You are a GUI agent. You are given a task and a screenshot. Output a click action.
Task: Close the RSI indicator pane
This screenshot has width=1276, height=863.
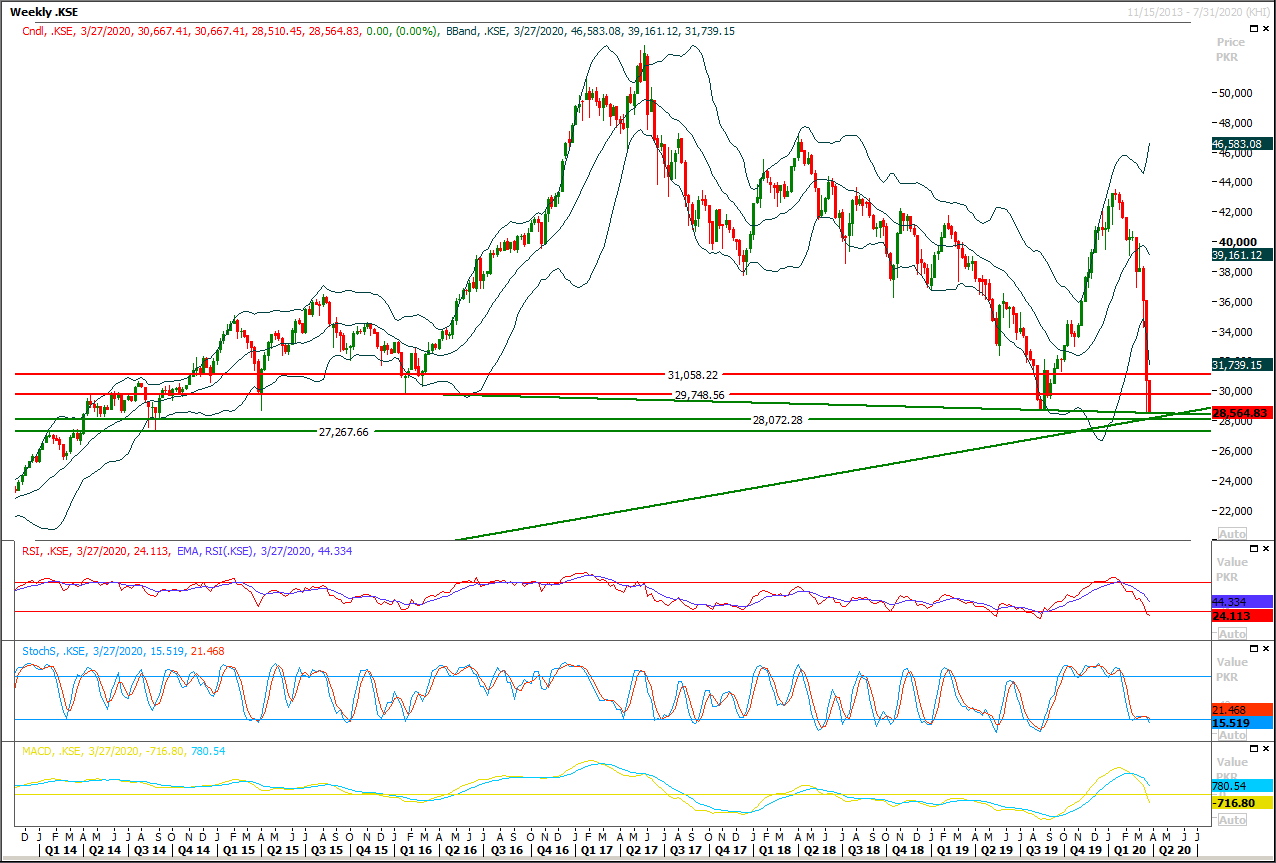pyautogui.click(x=1266, y=549)
